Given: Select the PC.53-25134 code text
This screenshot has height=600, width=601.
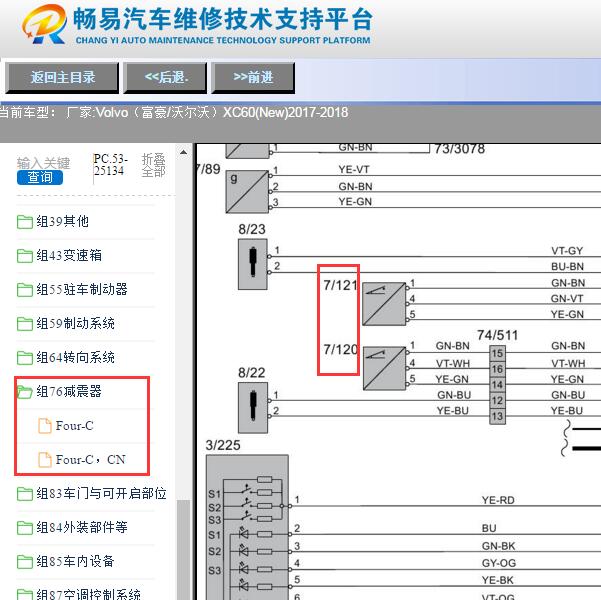Looking at the screenshot, I should 110,164.
